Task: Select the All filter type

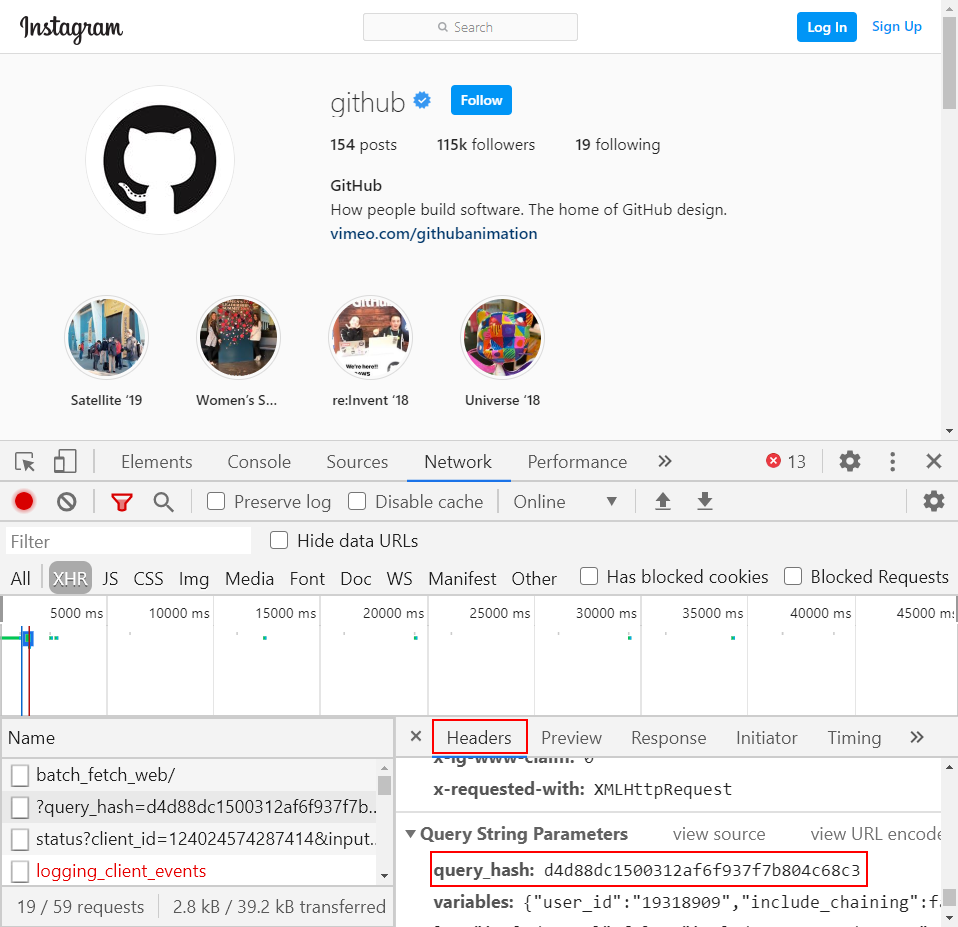Action: point(20,578)
